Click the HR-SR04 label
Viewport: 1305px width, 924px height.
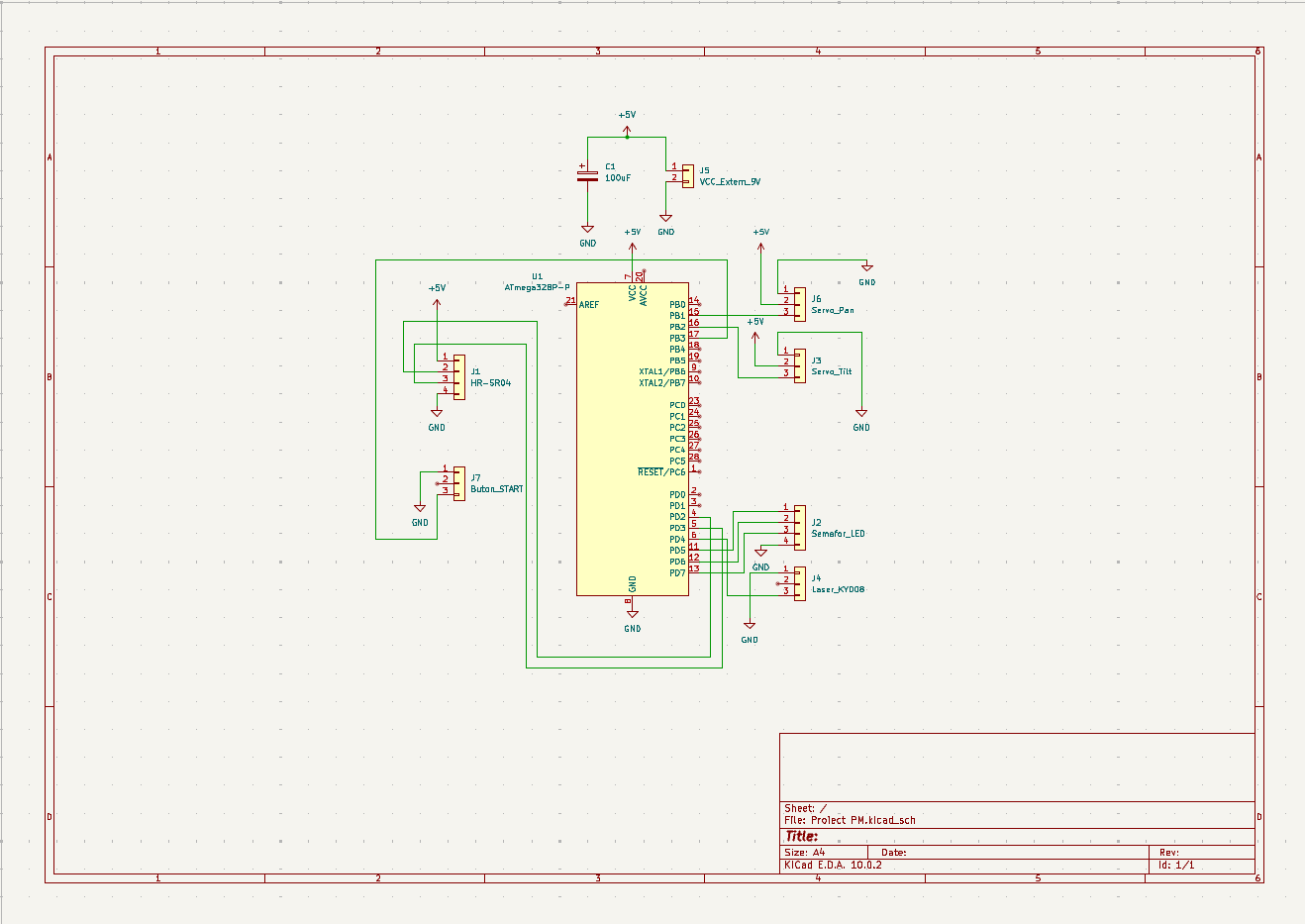tap(491, 383)
